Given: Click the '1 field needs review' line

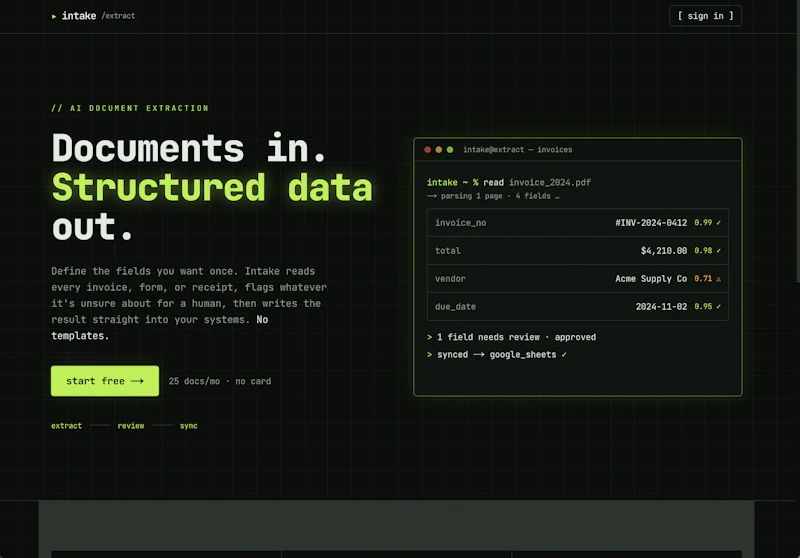Looking at the screenshot, I should (511, 337).
